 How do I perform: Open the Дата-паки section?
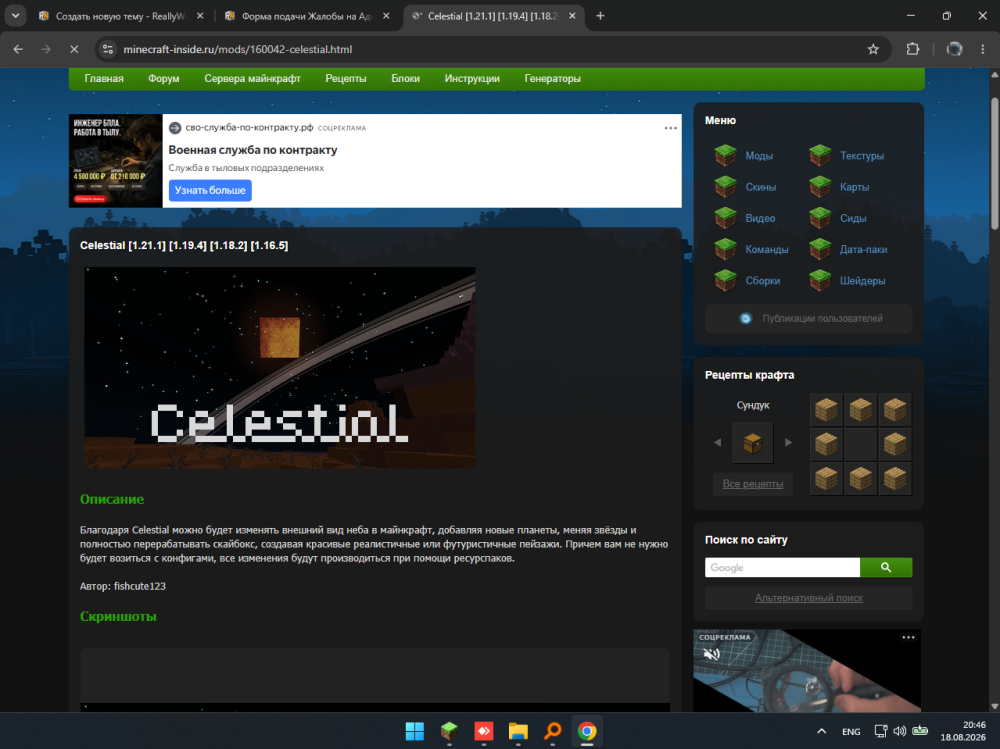848,249
